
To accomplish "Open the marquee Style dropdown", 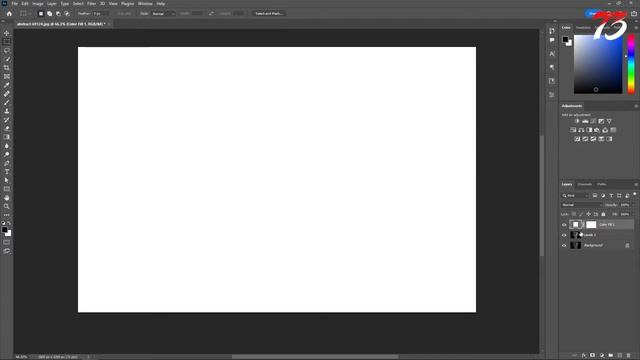I will point(163,13).
